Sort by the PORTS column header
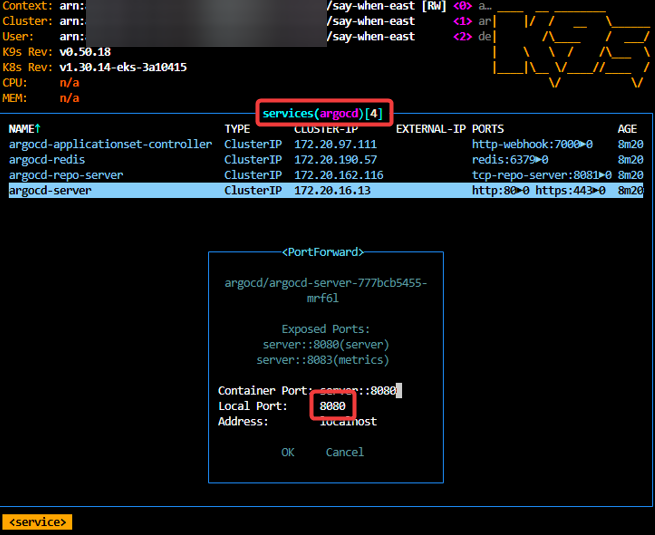655x535 pixels. tap(488, 129)
